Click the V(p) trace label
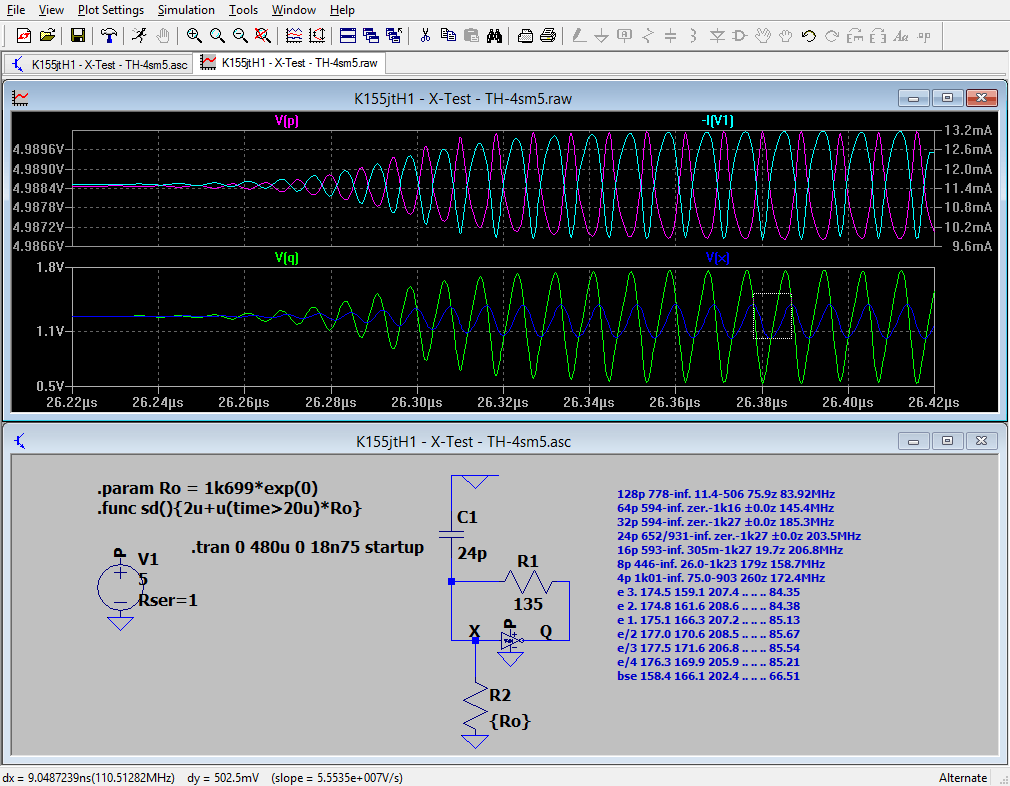Screen dimensions: 1010x786 (286, 121)
